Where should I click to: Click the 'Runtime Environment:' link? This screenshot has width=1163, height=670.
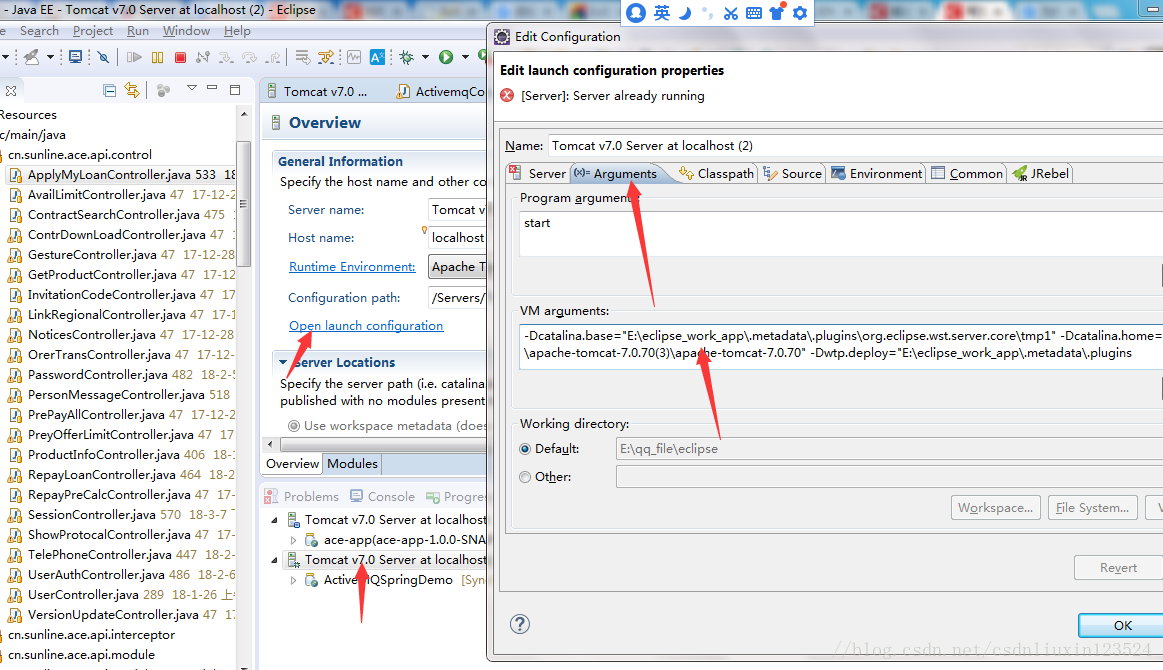coord(352,266)
